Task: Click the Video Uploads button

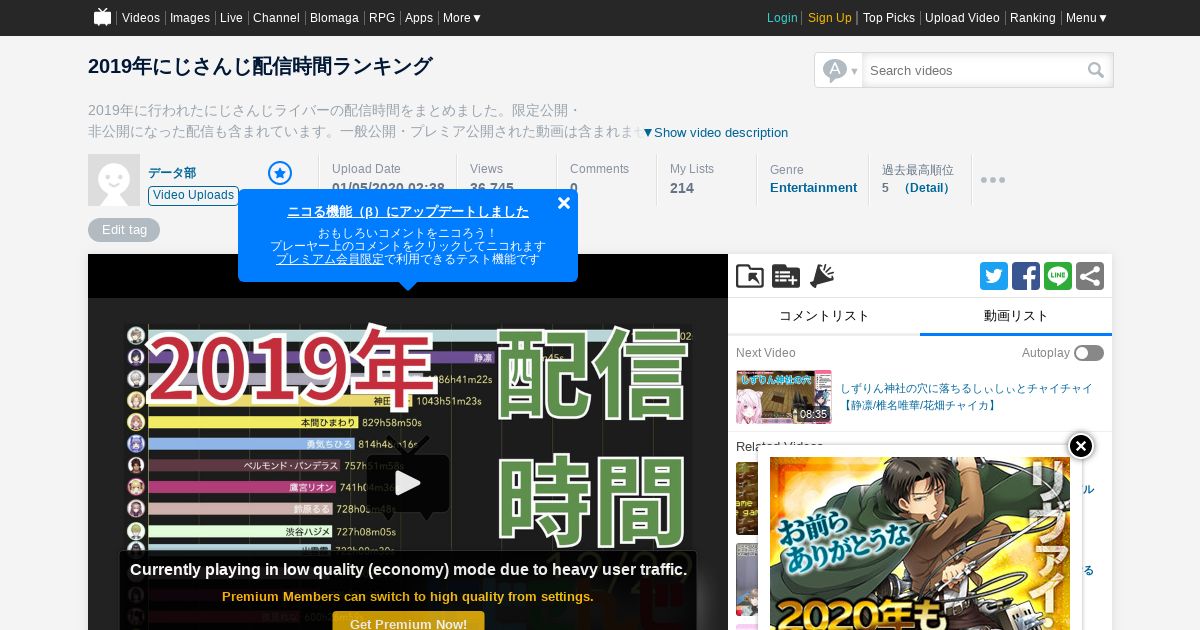Action: click(193, 195)
